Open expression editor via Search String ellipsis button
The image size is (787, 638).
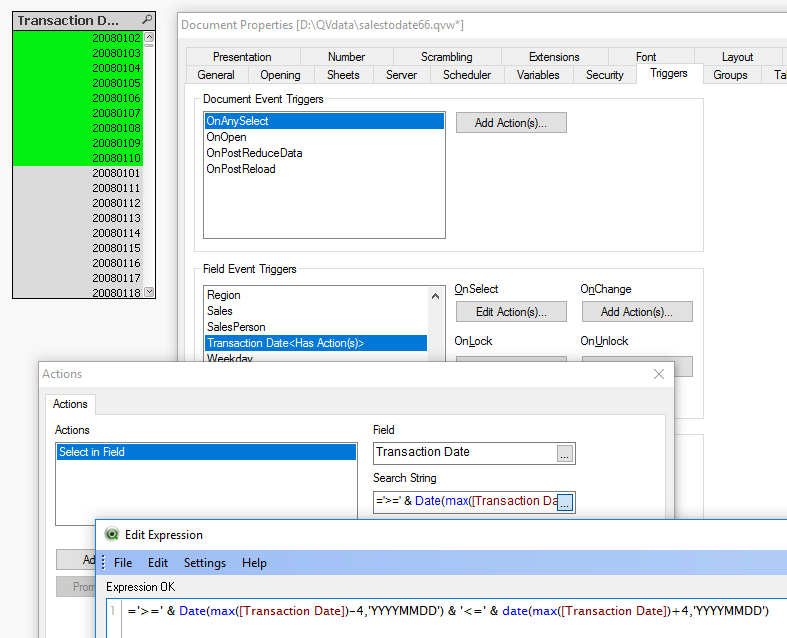click(x=565, y=502)
